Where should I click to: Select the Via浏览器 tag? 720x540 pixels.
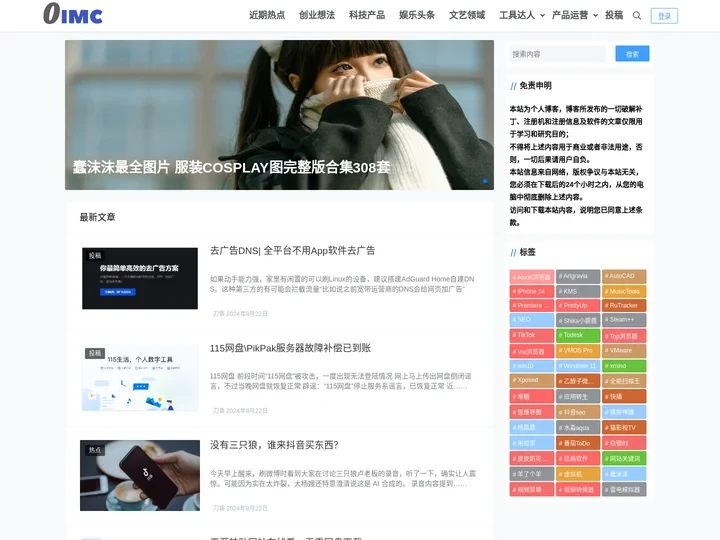click(x=532, y=351)
